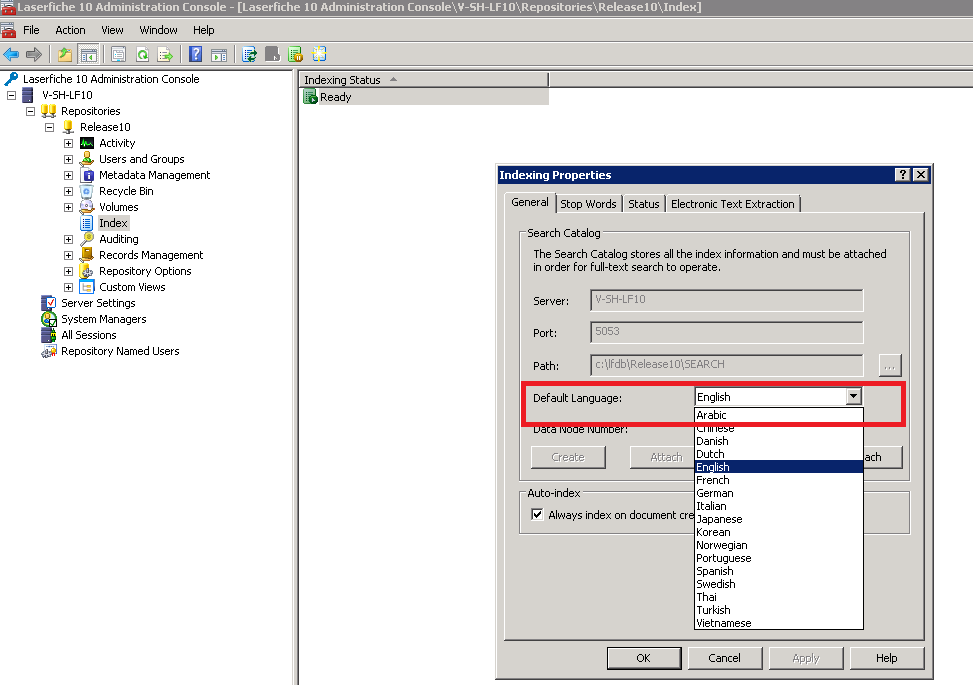Click the Volumes disc icon
Image resolution: width=973 pixels, height=685 pixels.
87,207
